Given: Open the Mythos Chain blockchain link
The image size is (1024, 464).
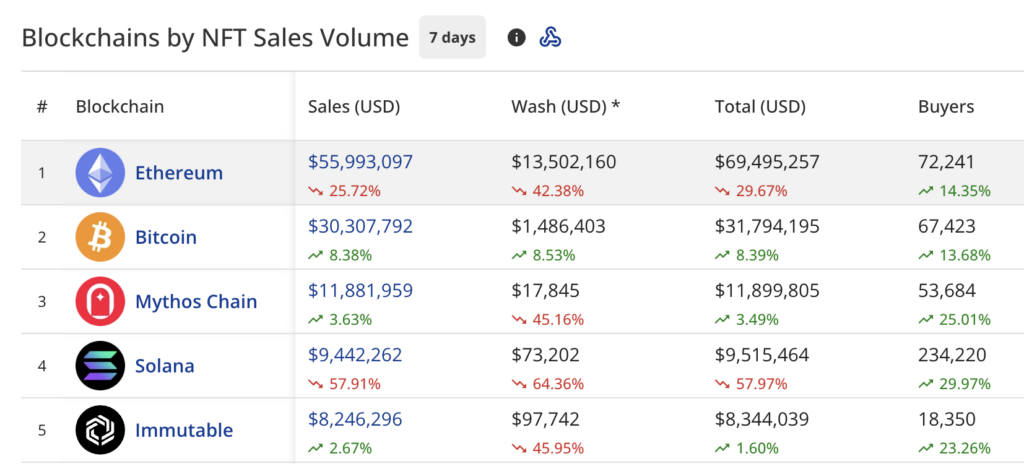Looking at the screenshot, I should point(196,302).
